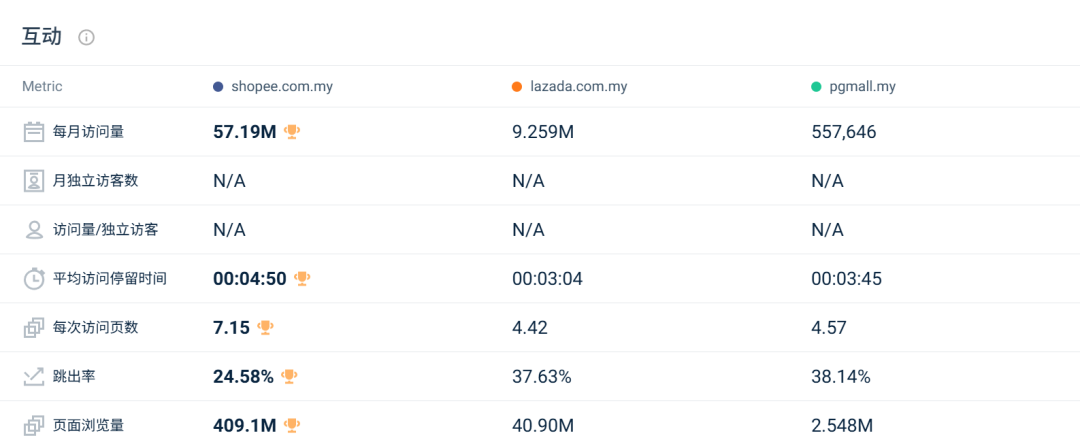The height and width of the screenshot is (446, 1080).
Task: Click the info icon beside 互动 heading
Action: tap(87, 38)
